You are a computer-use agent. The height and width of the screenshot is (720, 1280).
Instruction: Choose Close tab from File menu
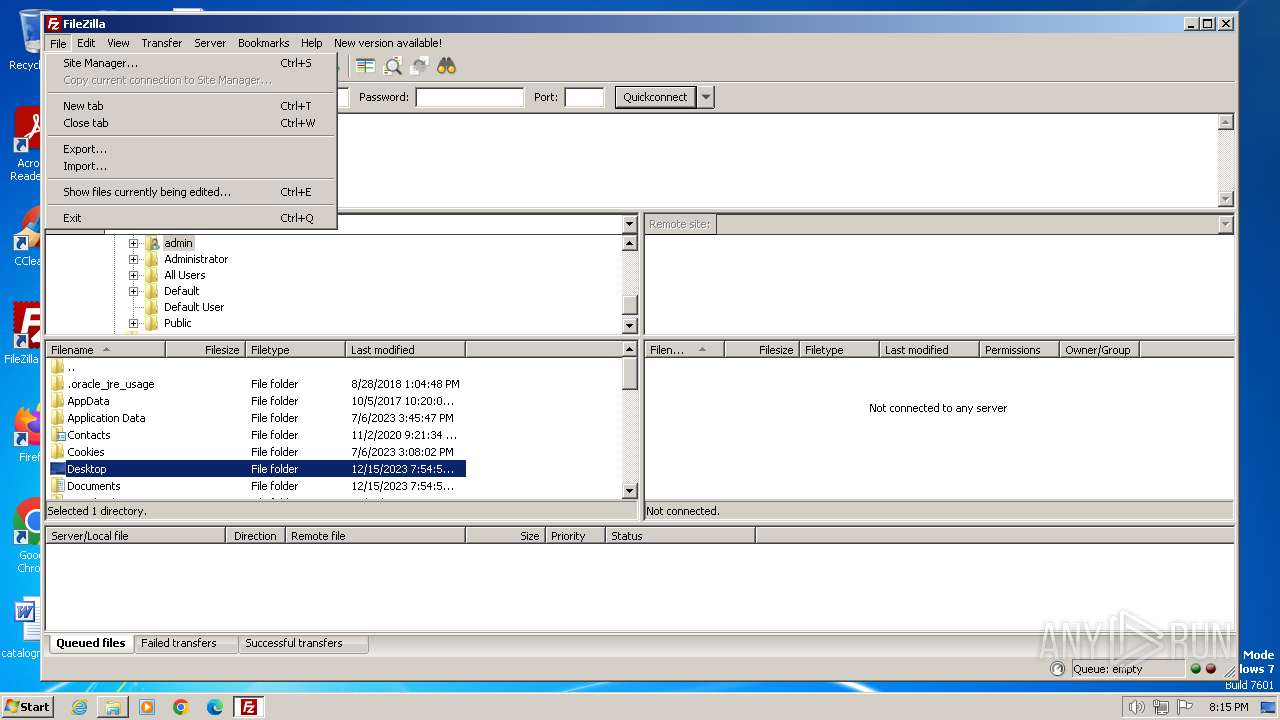point(190,123)
